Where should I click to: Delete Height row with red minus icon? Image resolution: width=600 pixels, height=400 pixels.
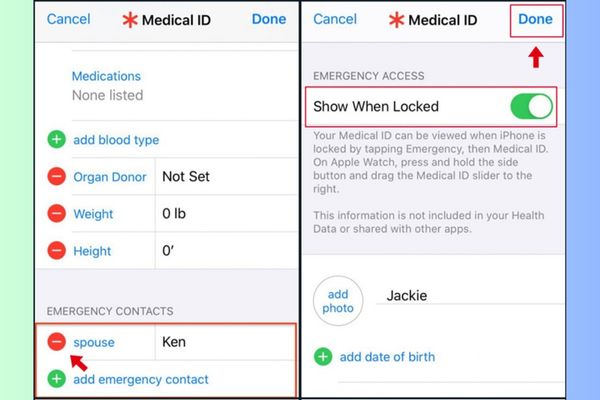click(56, 251)
